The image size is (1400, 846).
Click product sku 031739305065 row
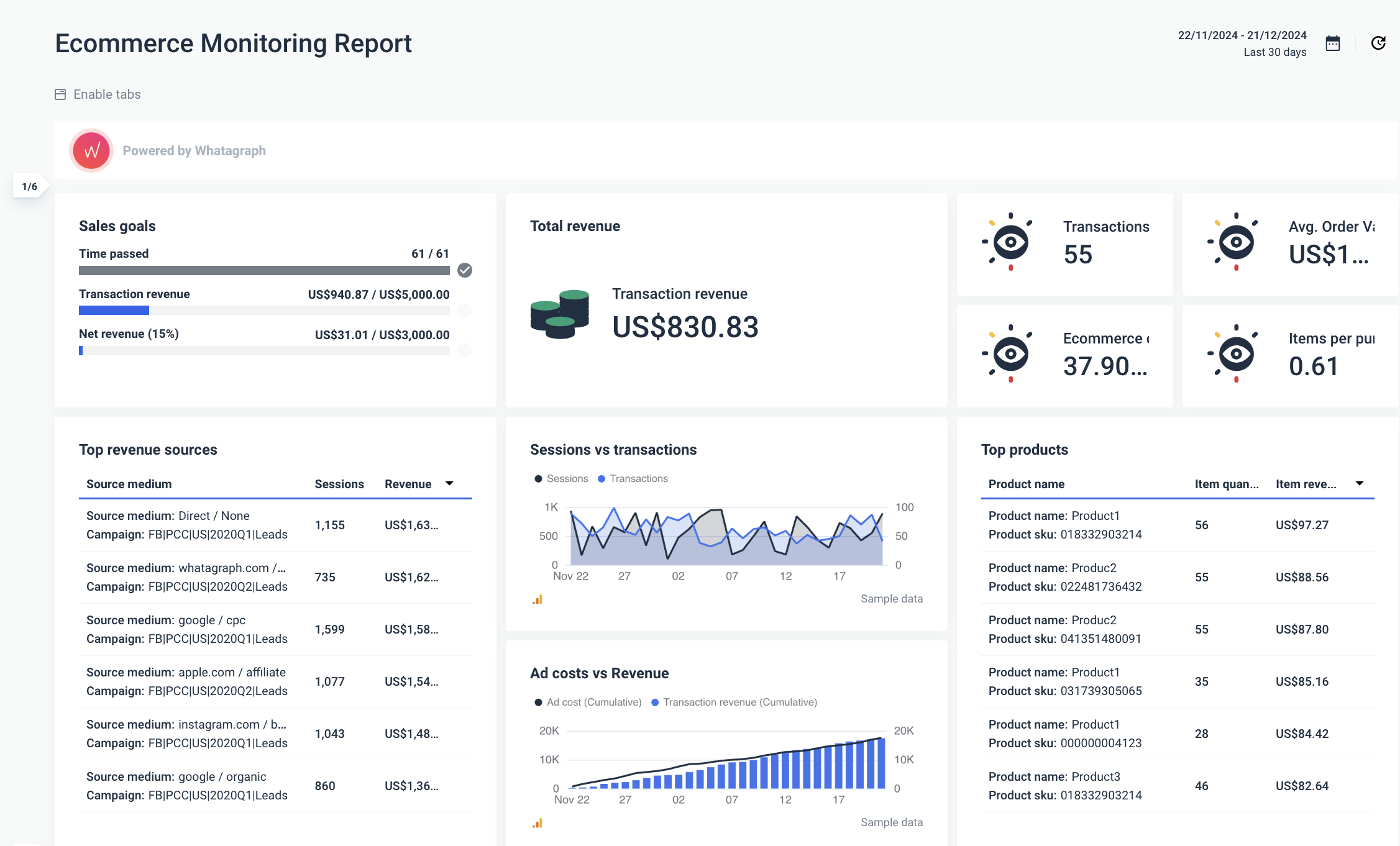[x=1178, y=682]
